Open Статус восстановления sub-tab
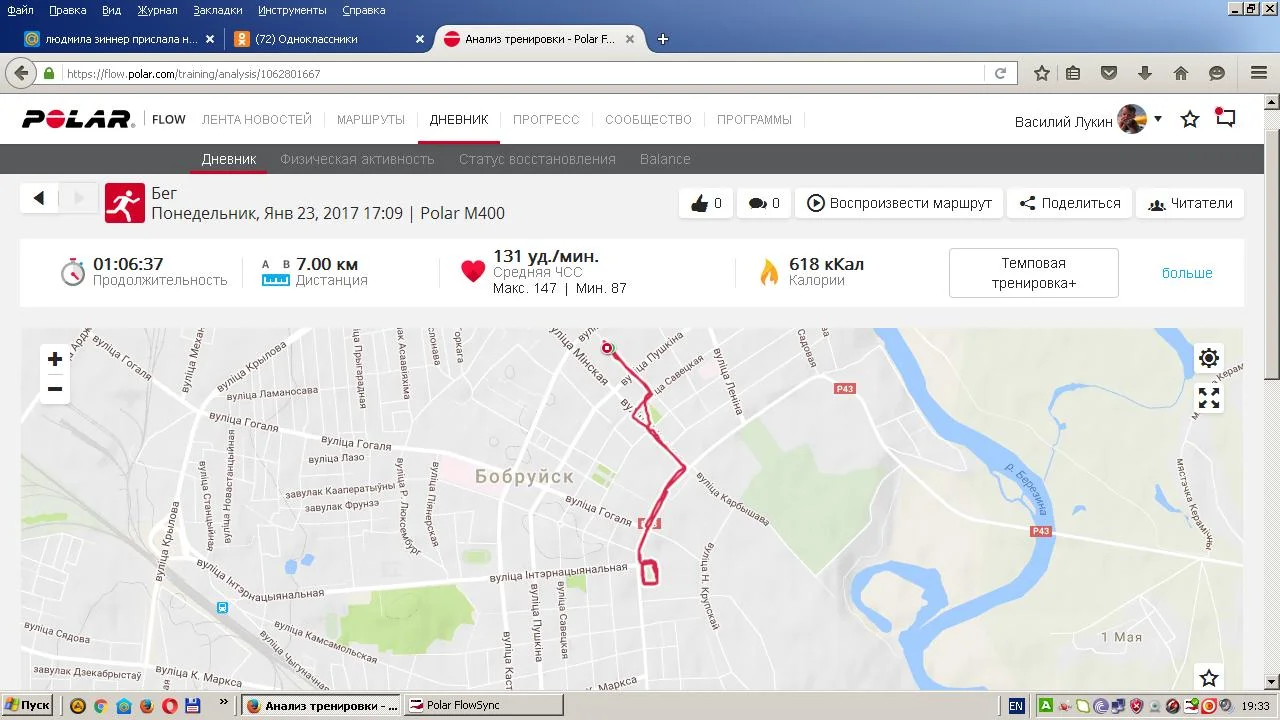 537,159
